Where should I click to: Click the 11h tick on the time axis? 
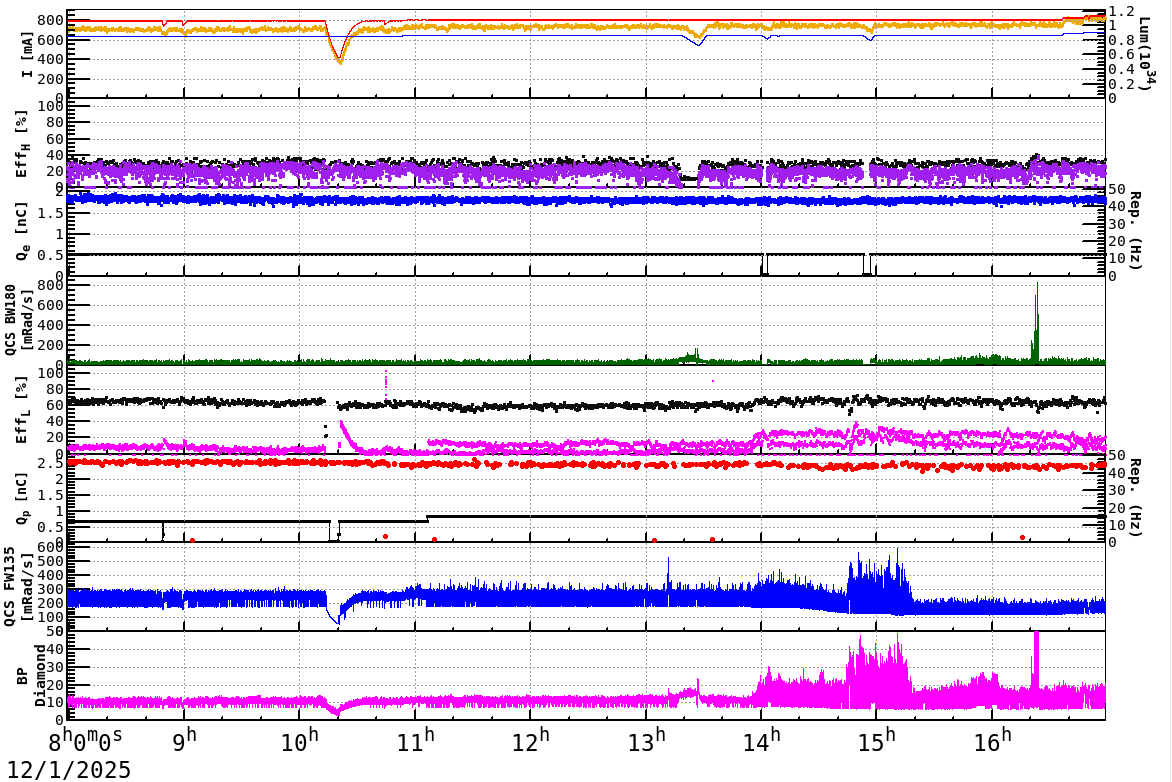click(416, 743)
